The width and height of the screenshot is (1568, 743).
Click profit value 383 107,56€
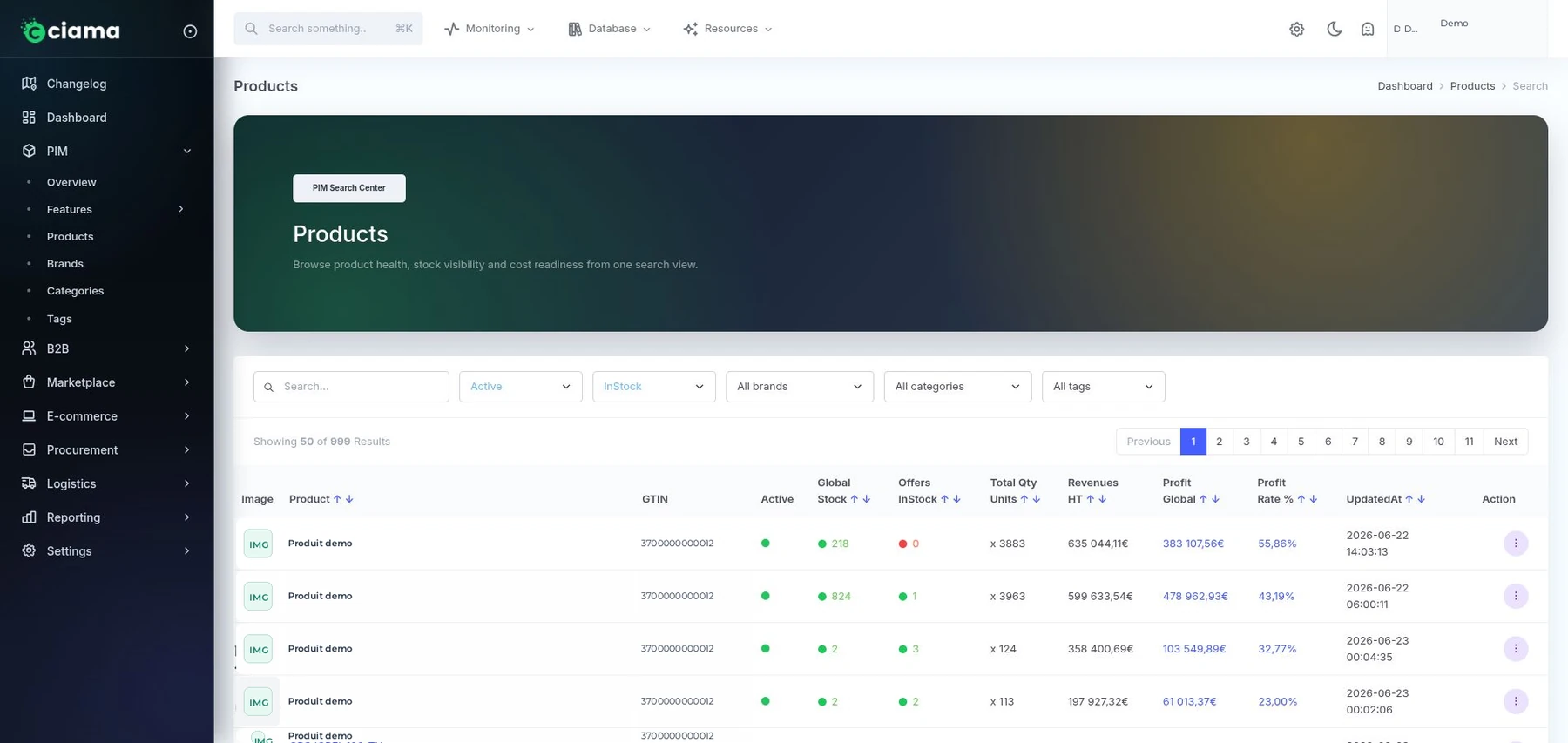point(1193,544)
